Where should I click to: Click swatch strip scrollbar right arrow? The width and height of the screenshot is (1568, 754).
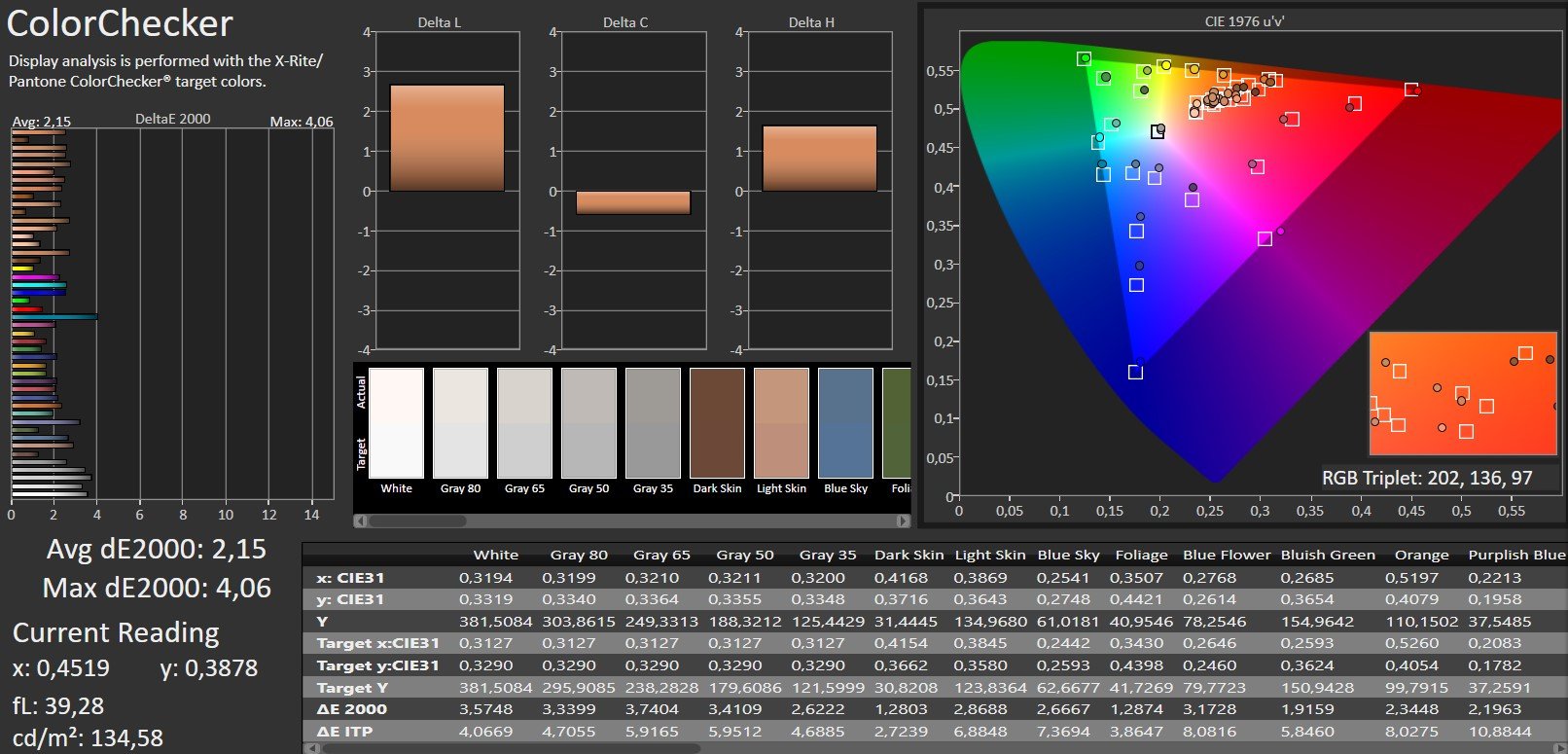point(903,521)
